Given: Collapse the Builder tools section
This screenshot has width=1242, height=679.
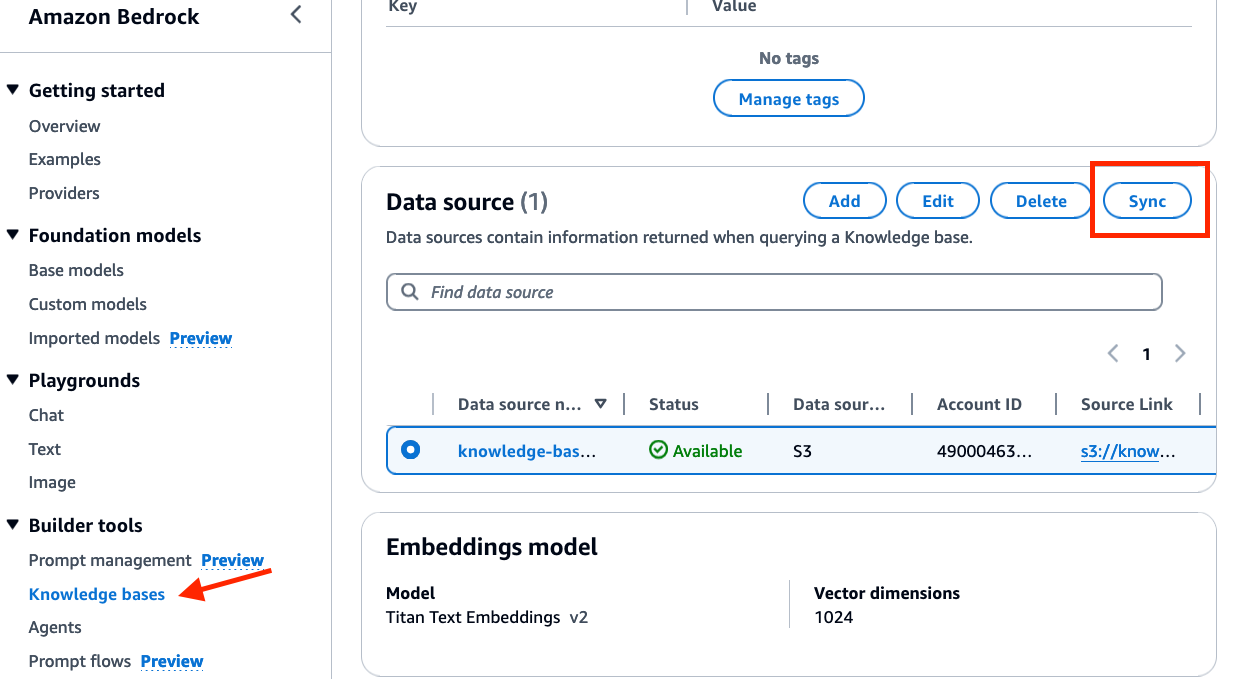Looking at the screenshot, I should 12,525.
